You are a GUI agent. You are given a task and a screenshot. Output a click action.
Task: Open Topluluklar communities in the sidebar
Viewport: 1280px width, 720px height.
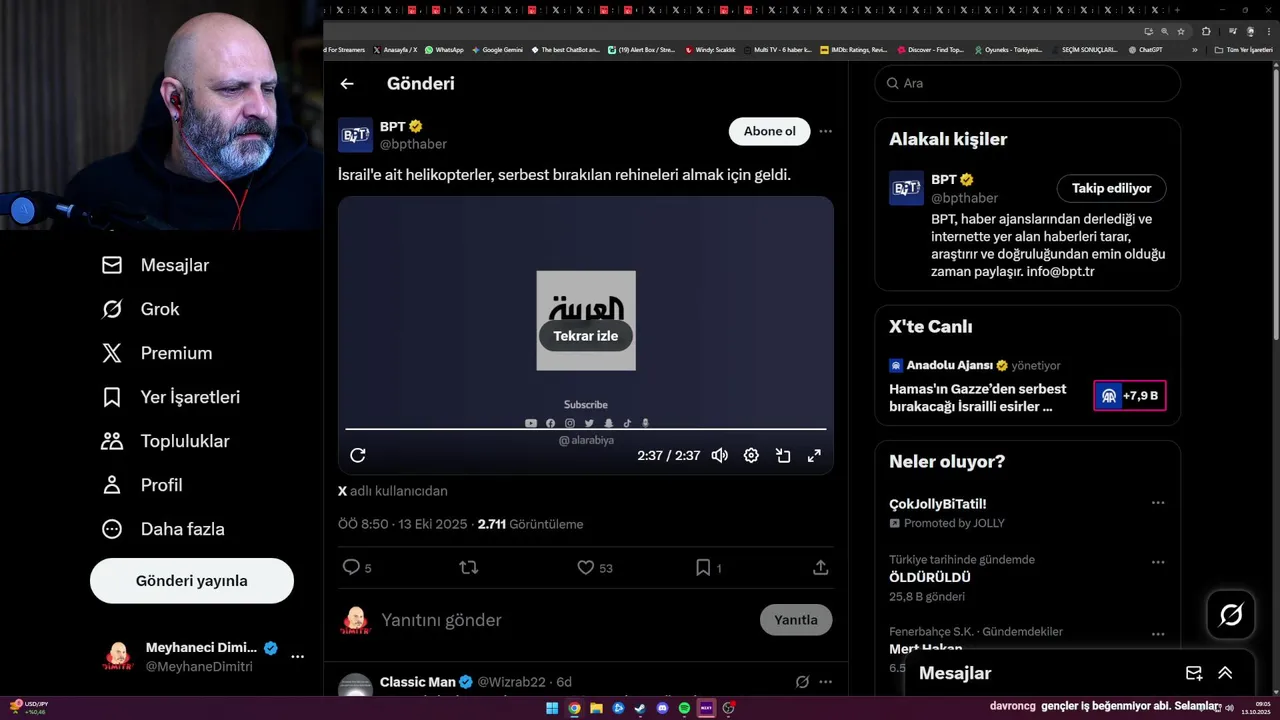(x=166, y=441)
